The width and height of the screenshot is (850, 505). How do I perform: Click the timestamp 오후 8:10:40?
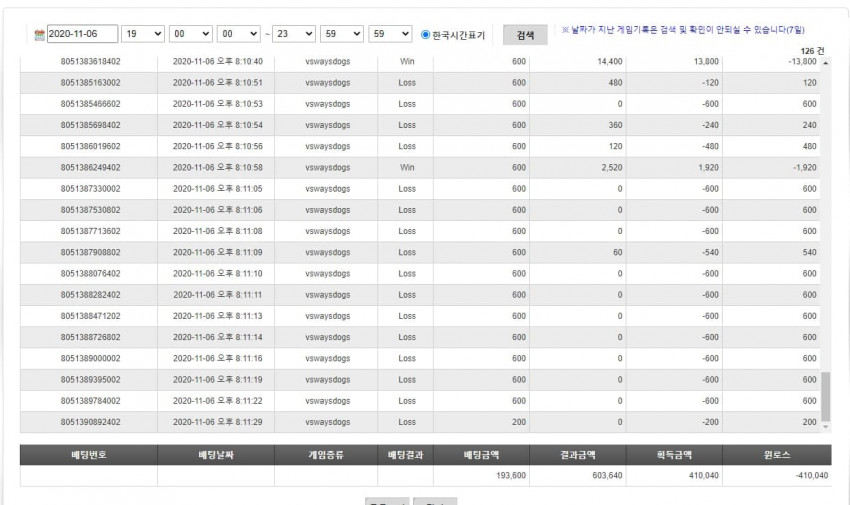(x=240, y=62)
